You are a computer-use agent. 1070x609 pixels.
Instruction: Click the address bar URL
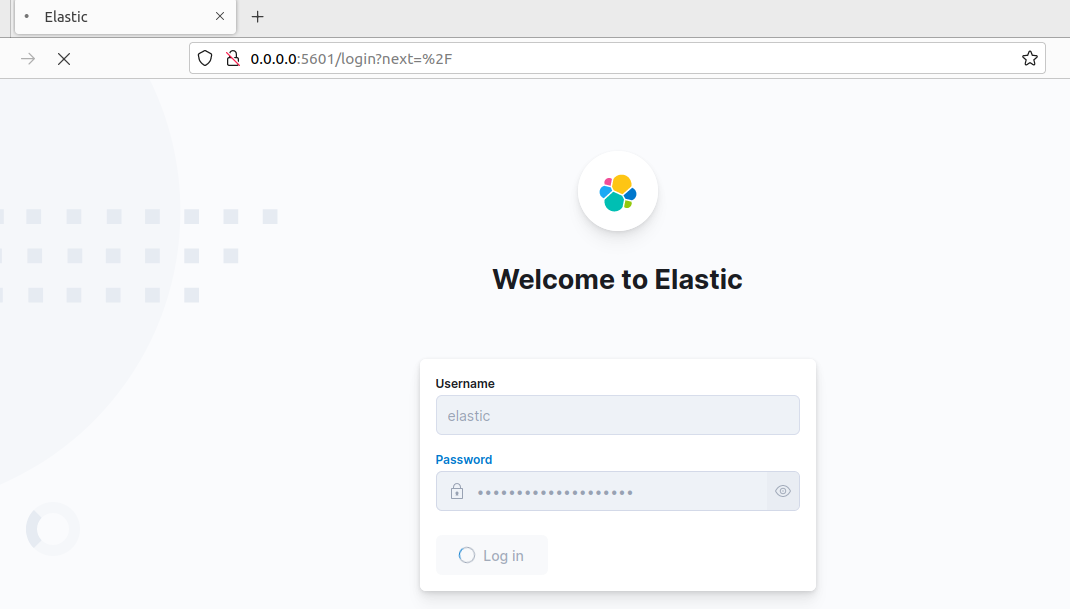tap(351, 59)
